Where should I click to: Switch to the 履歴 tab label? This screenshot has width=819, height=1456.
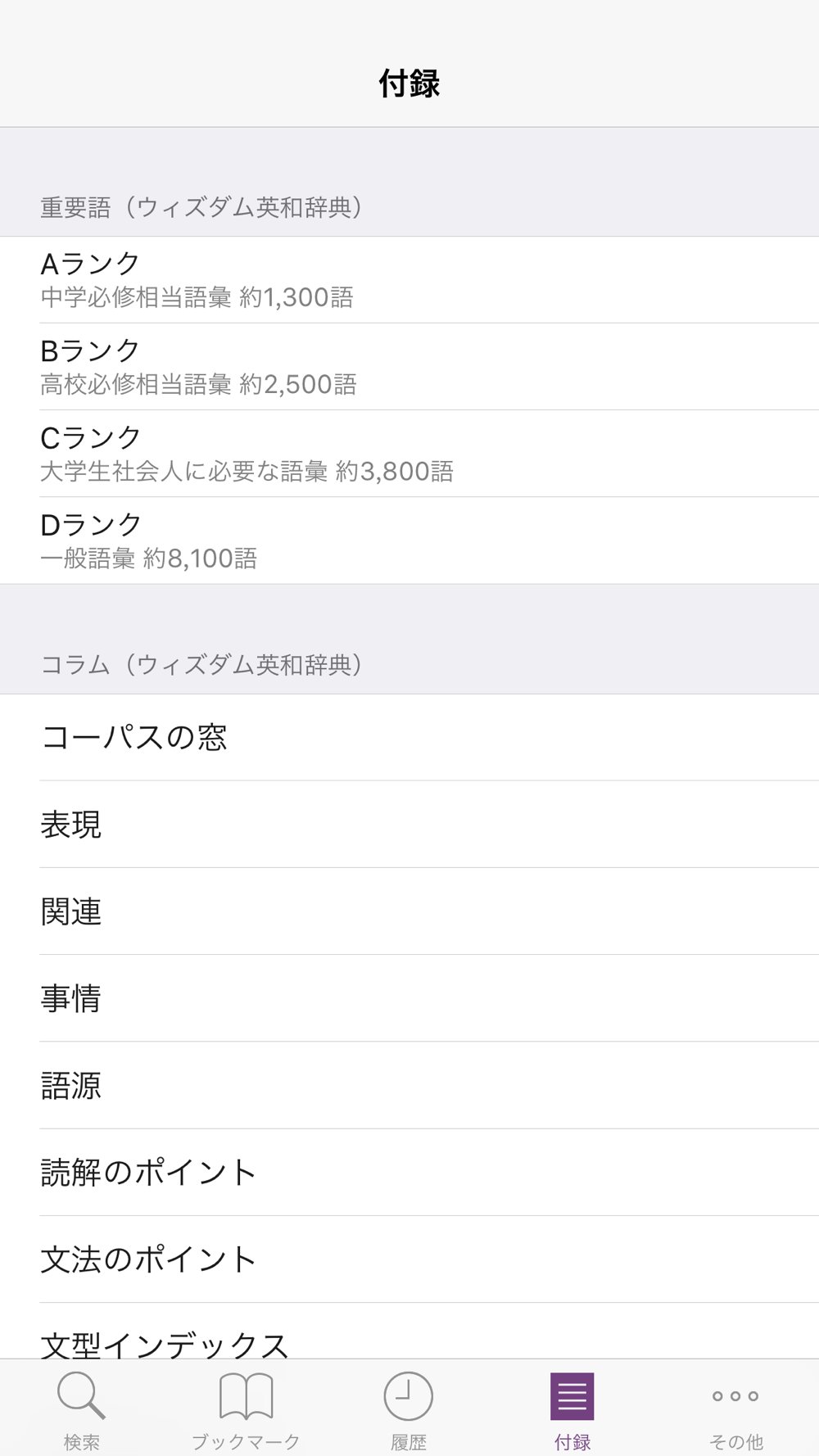click(408, 1441)
